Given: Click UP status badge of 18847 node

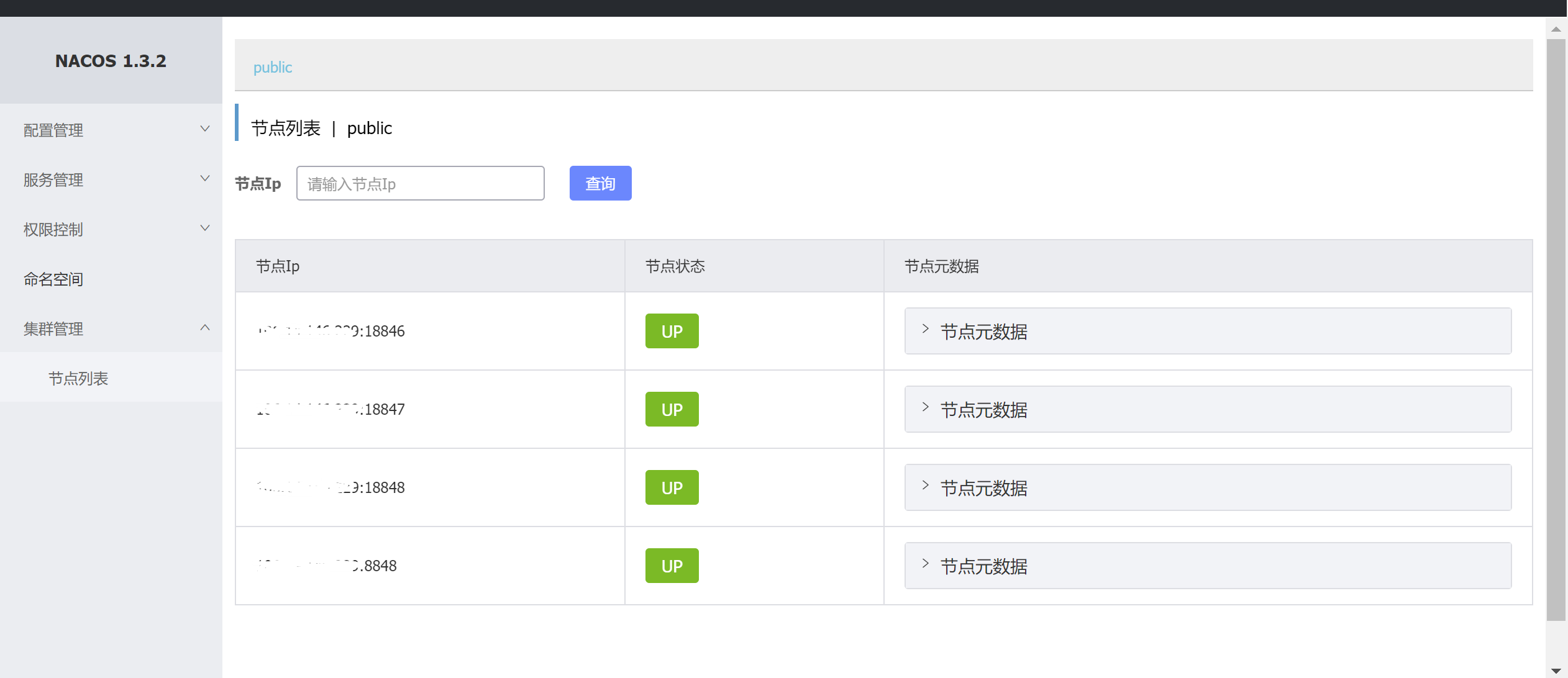Looking at the screenshot, I should [x=672, y=409].
